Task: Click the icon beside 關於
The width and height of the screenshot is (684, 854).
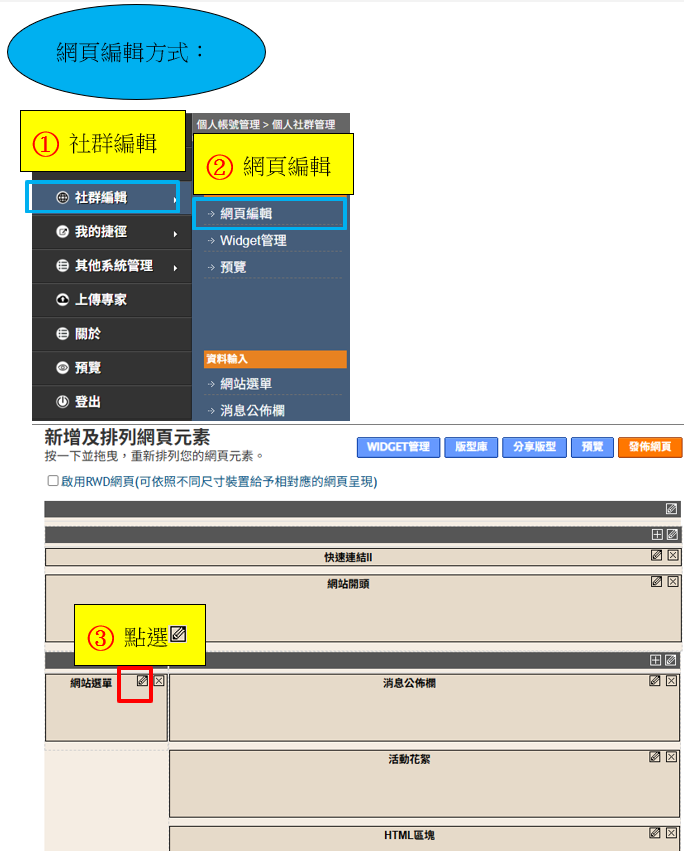Action: [x=63, y=334]
